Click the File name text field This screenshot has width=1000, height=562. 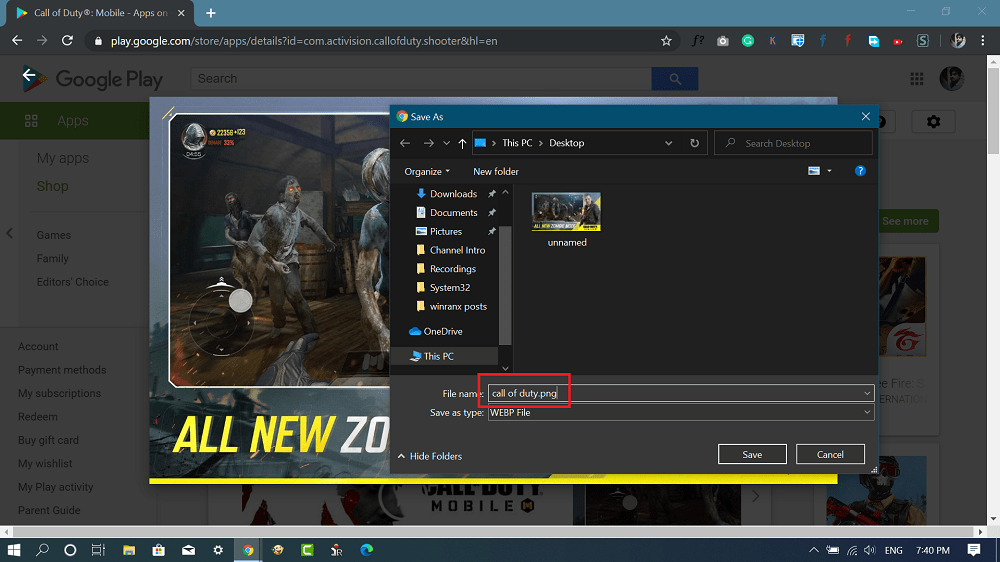click(x=680, y=393)
